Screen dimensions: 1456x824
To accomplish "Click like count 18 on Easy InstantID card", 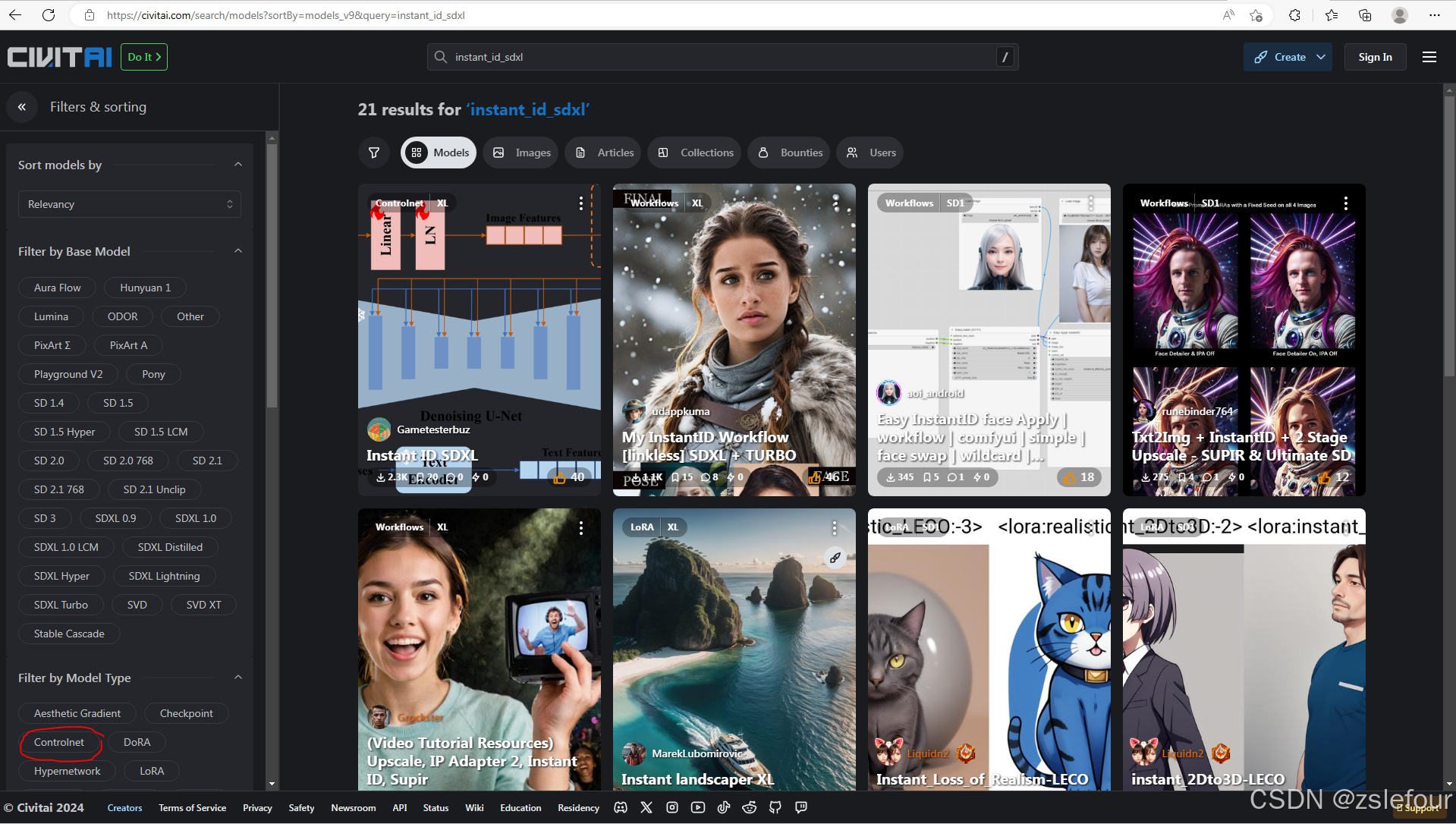I will pos(1078,477).
